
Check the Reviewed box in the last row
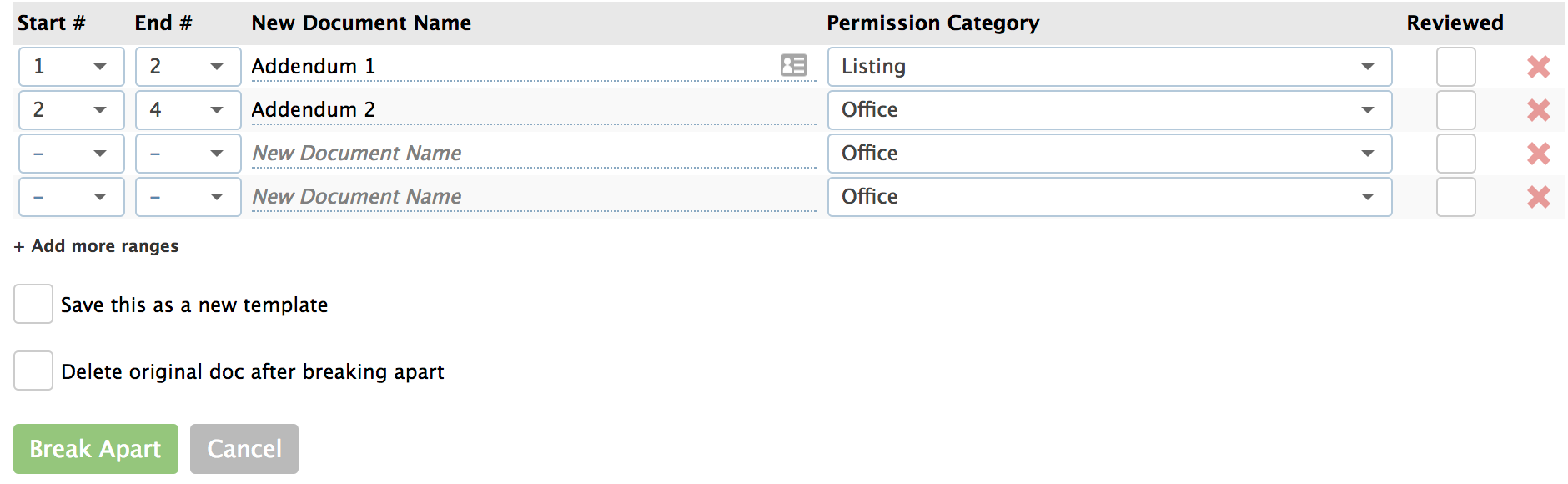tap(1455, 197)
